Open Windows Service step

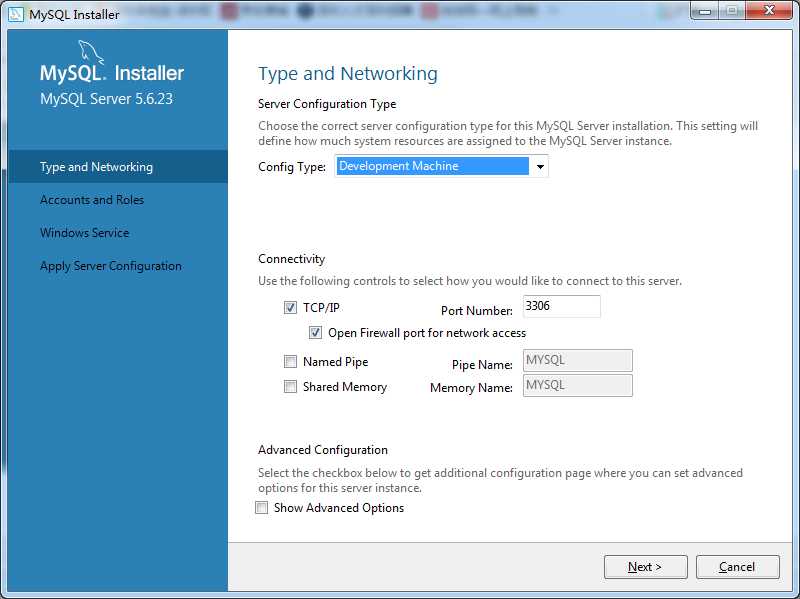[x=85, y=233]
